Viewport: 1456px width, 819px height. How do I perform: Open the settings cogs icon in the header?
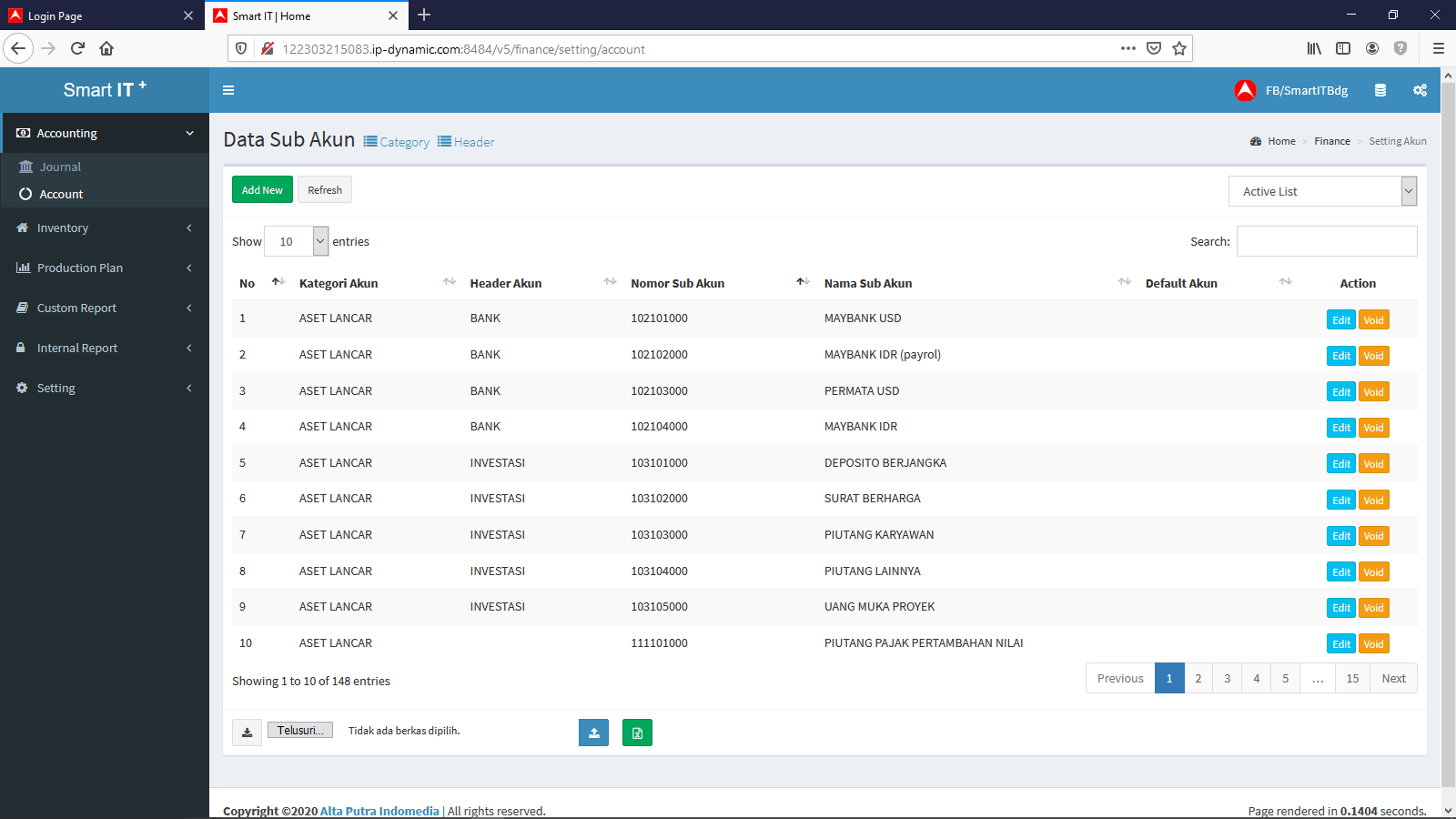(x=1419, y=90)
